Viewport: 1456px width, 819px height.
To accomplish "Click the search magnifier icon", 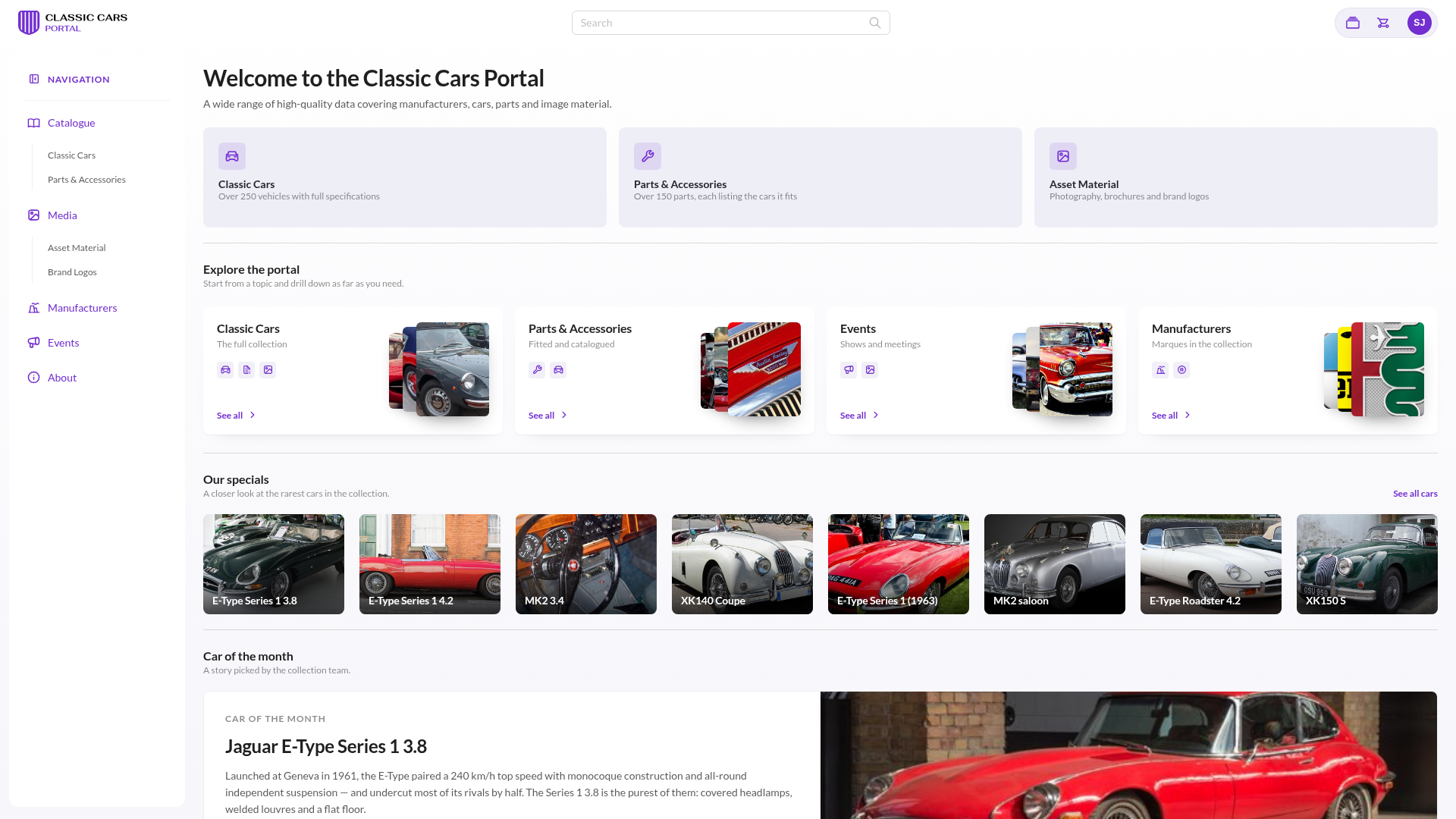I will click(875, 23).
